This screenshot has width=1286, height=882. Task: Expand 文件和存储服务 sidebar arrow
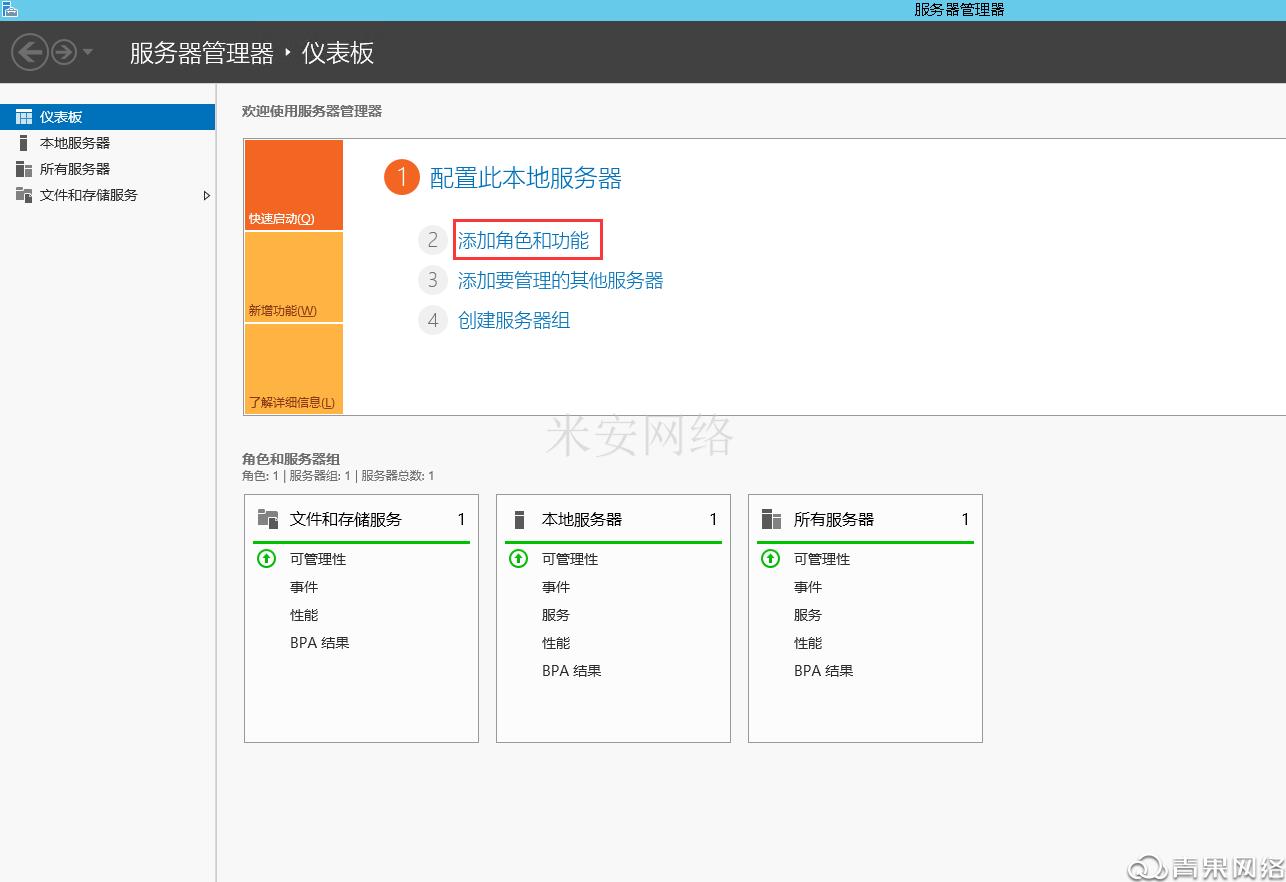click(206, 195)
